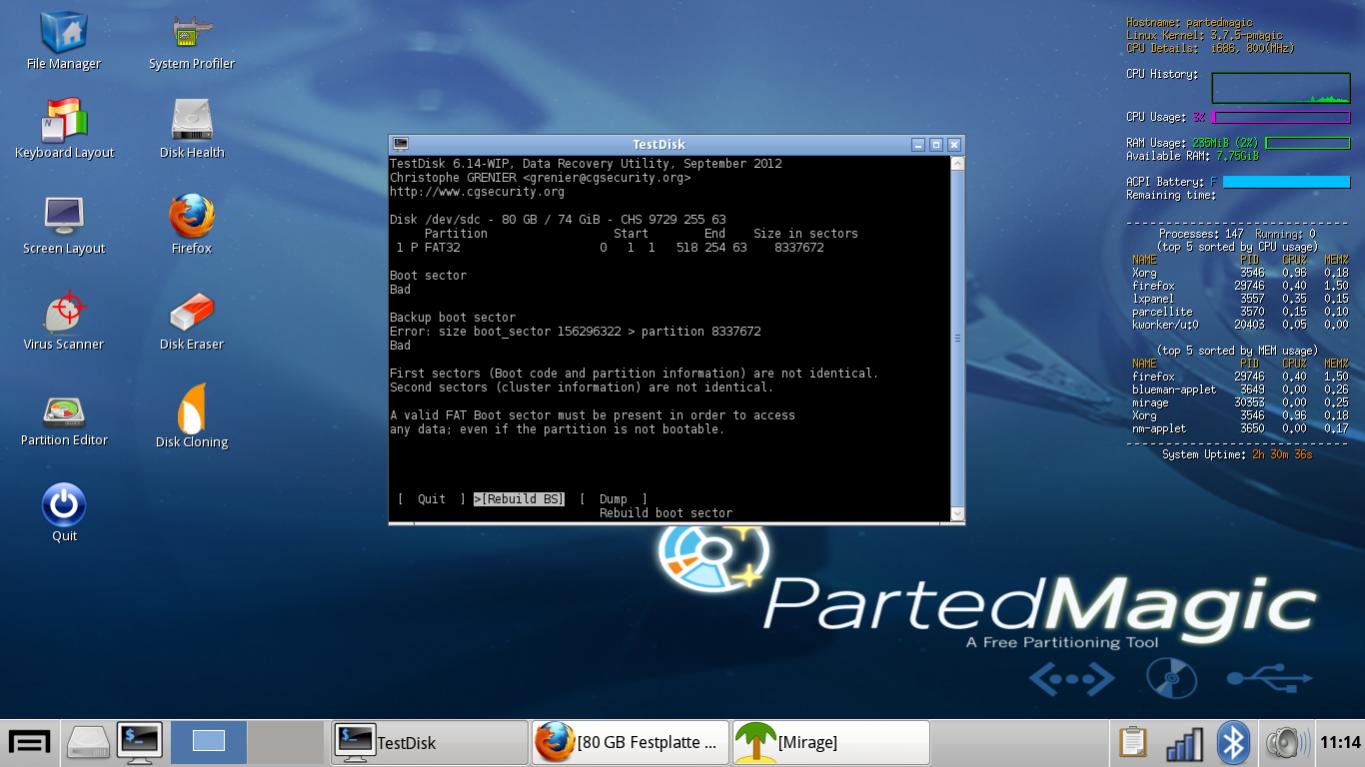Click the blueman-applet process row
Viewport: 1365px width, 767px height.
click(x=1240, y=389)
